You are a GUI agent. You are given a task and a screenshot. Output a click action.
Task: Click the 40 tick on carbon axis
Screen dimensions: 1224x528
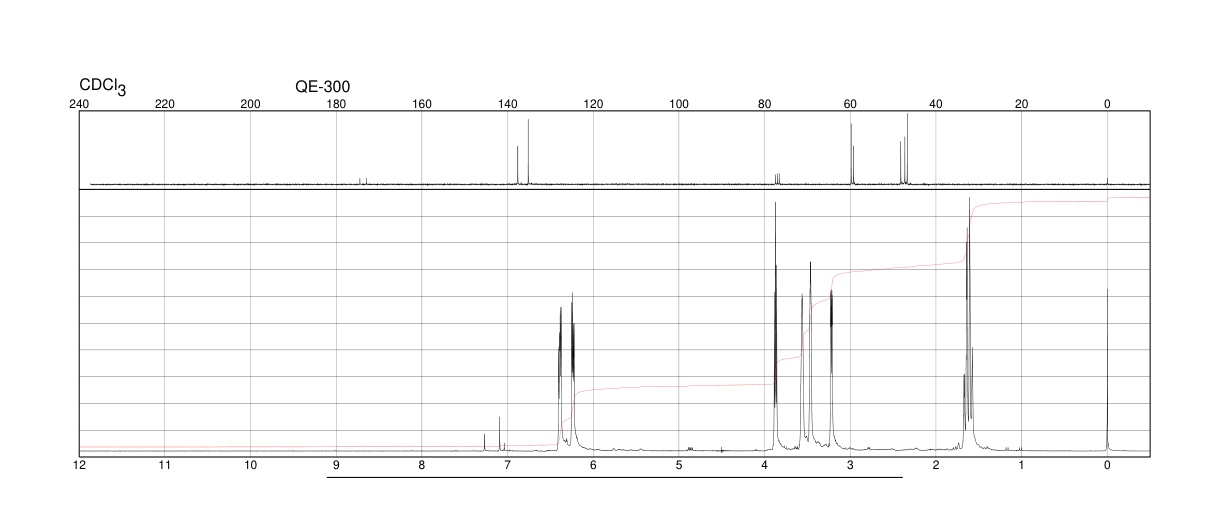[x=936, y=103]
